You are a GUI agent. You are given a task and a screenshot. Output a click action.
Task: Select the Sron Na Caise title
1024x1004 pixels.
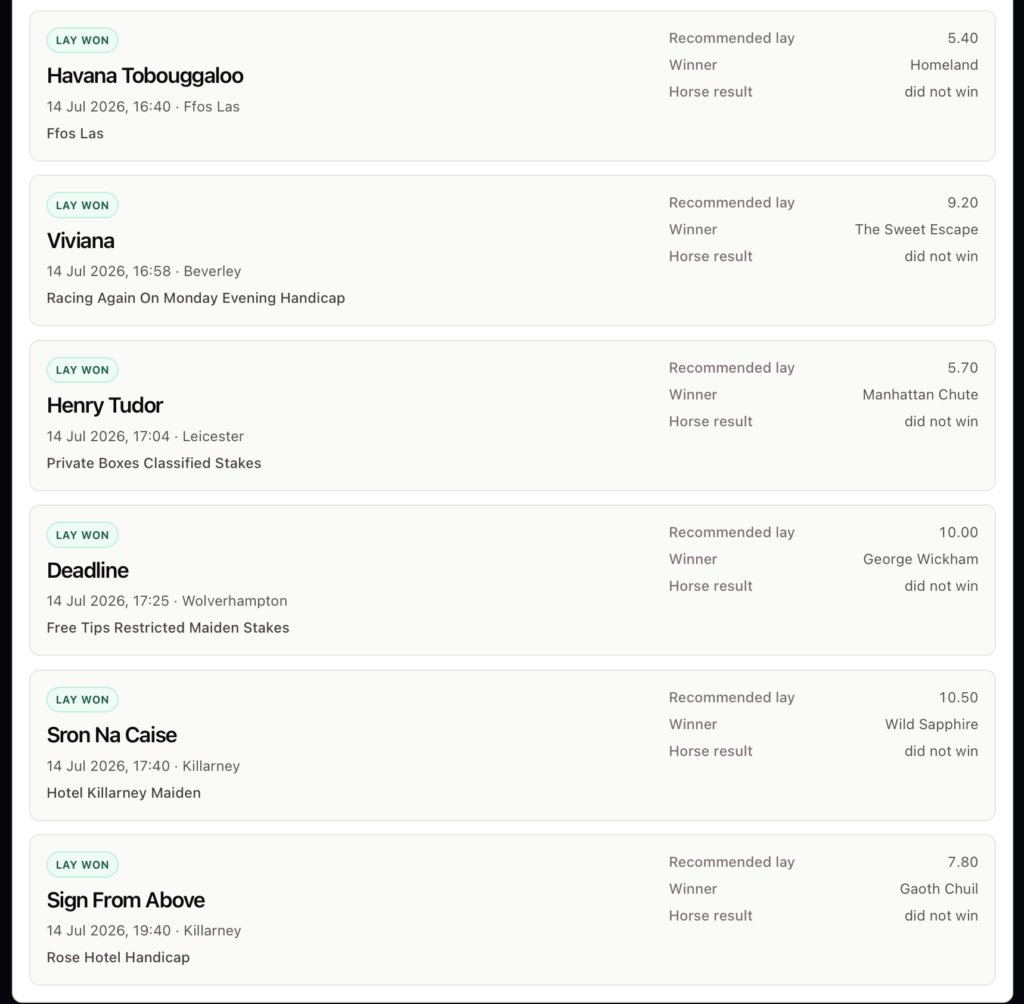pos(112,735)
